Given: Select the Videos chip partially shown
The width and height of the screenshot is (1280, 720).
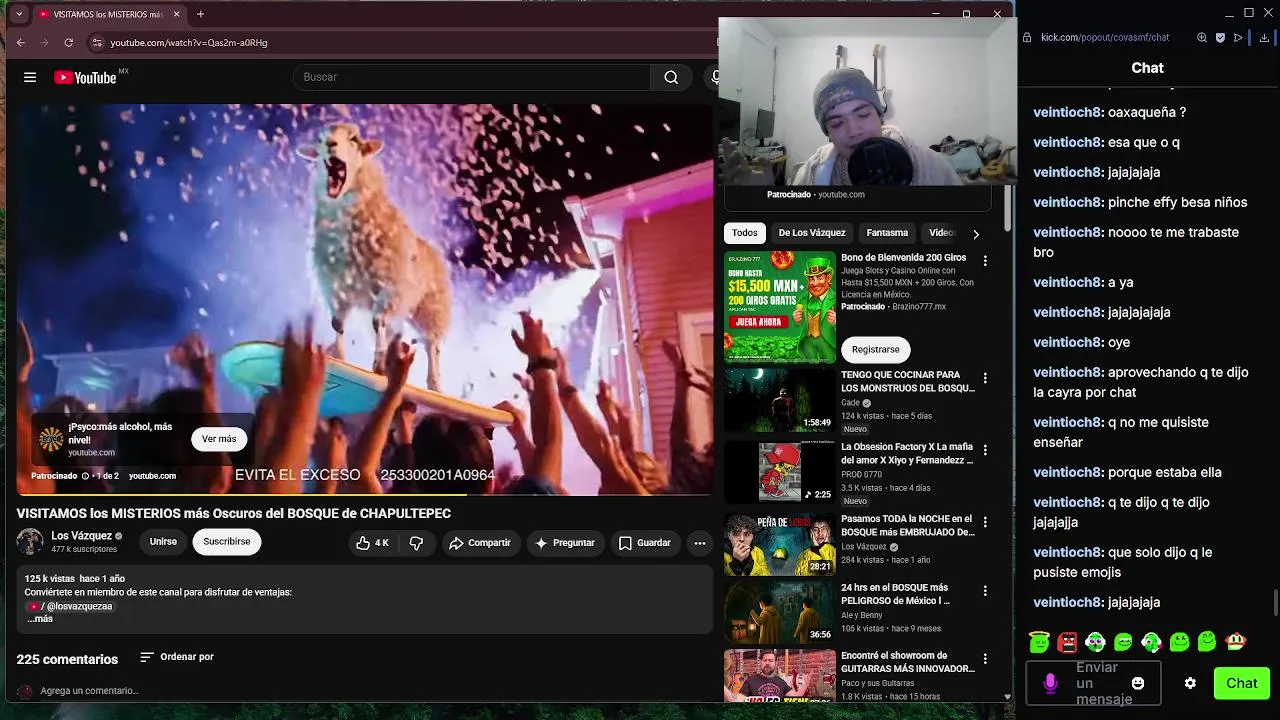Looking at the screenshot, I should (941, 233).
